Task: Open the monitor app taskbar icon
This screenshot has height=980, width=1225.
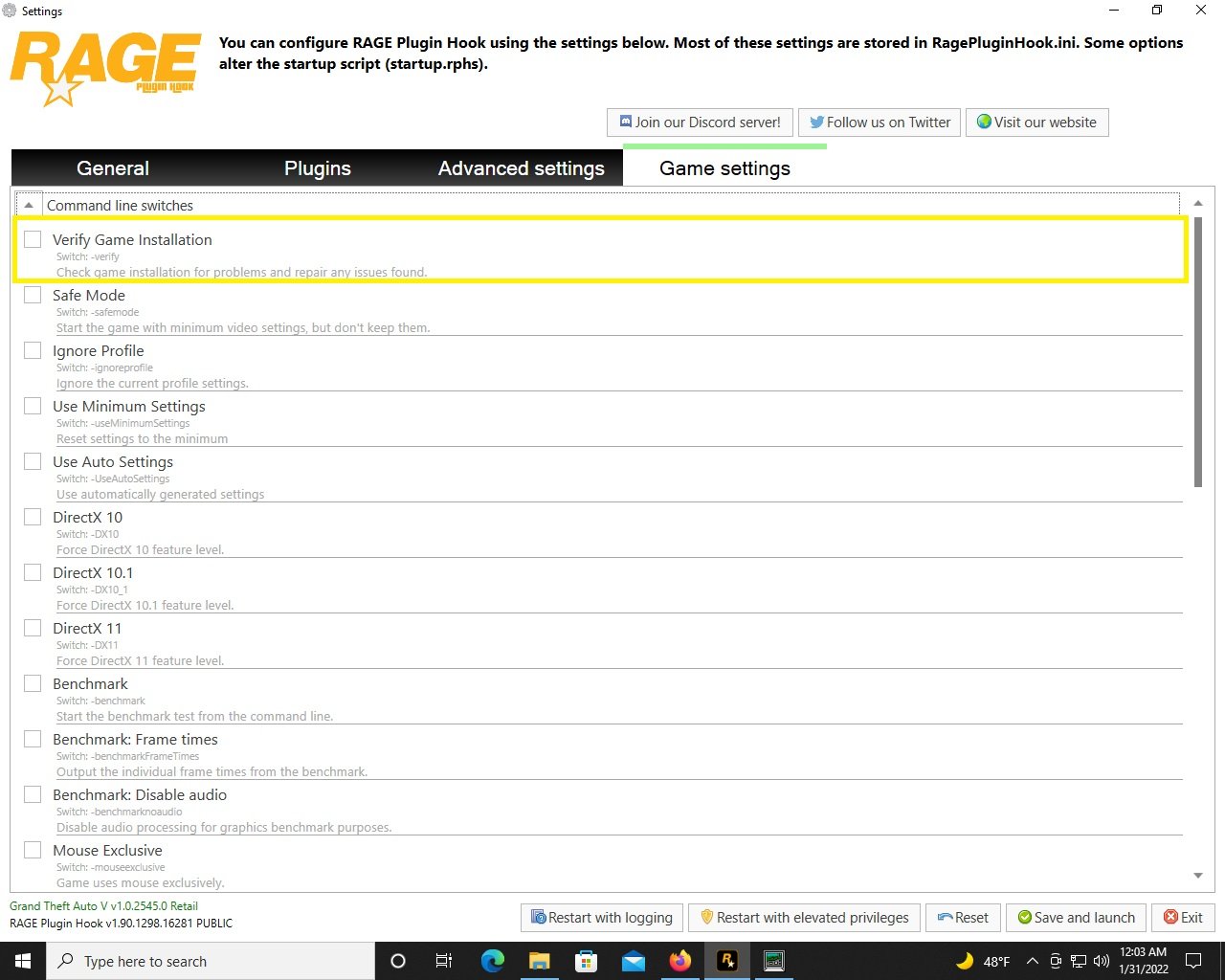Action: [x=774, y=961]
